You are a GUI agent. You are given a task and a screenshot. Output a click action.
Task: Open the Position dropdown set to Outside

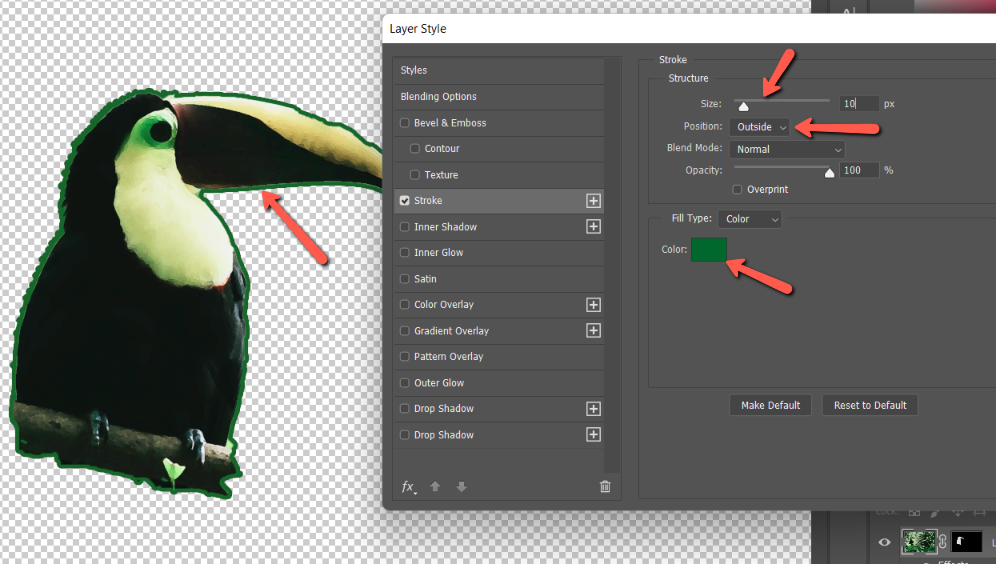tap(759, 127)
